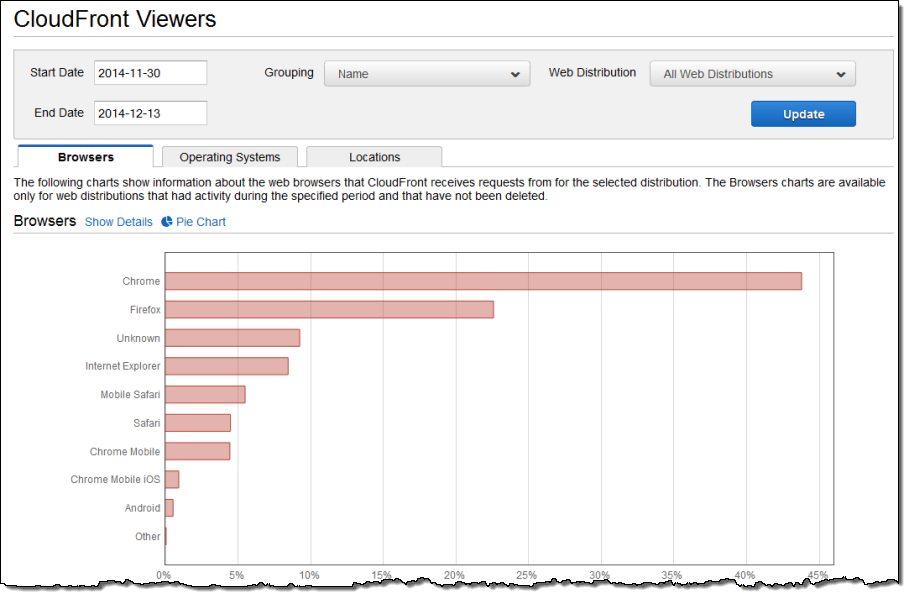Click the Unknown axis label

click(138, 338)
